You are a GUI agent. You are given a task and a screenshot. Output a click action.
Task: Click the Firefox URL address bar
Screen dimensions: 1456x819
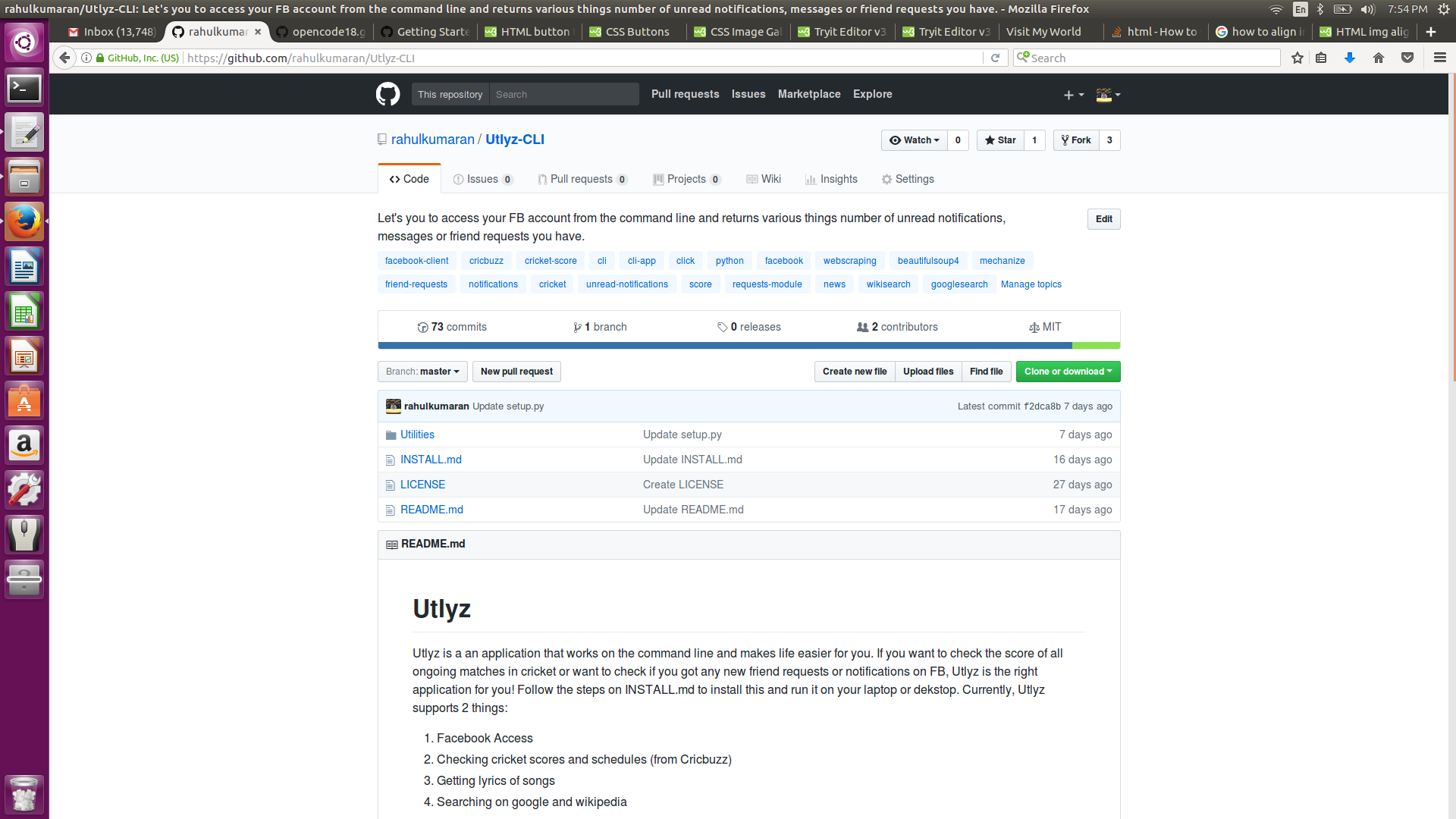(x=584, y=58)
